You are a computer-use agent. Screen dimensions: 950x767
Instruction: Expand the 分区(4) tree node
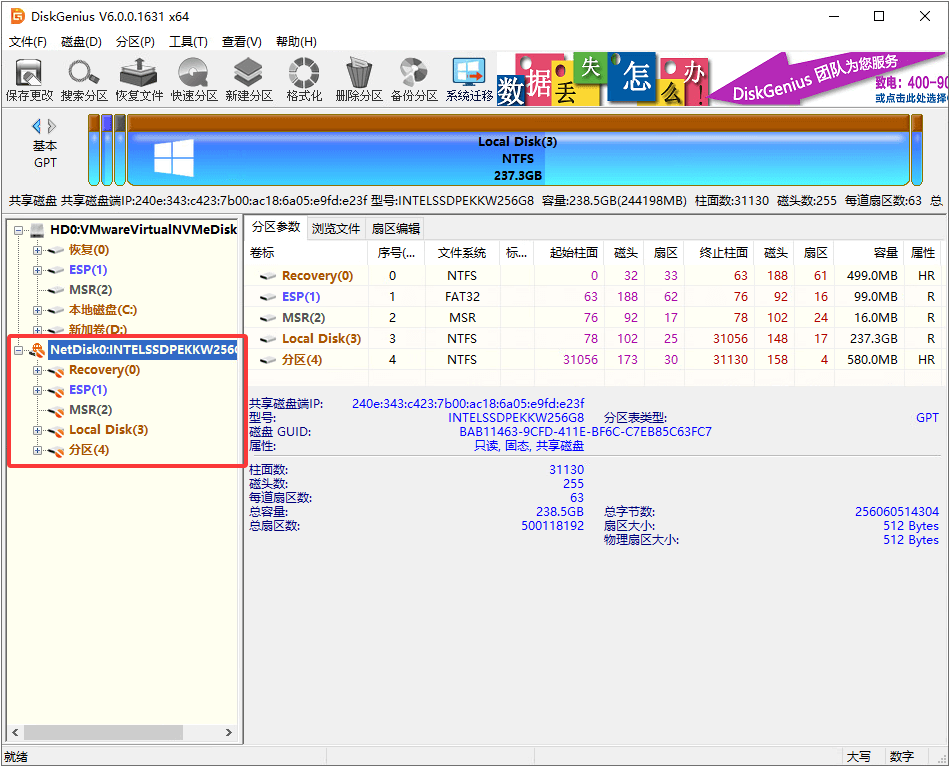pos(38,450)
